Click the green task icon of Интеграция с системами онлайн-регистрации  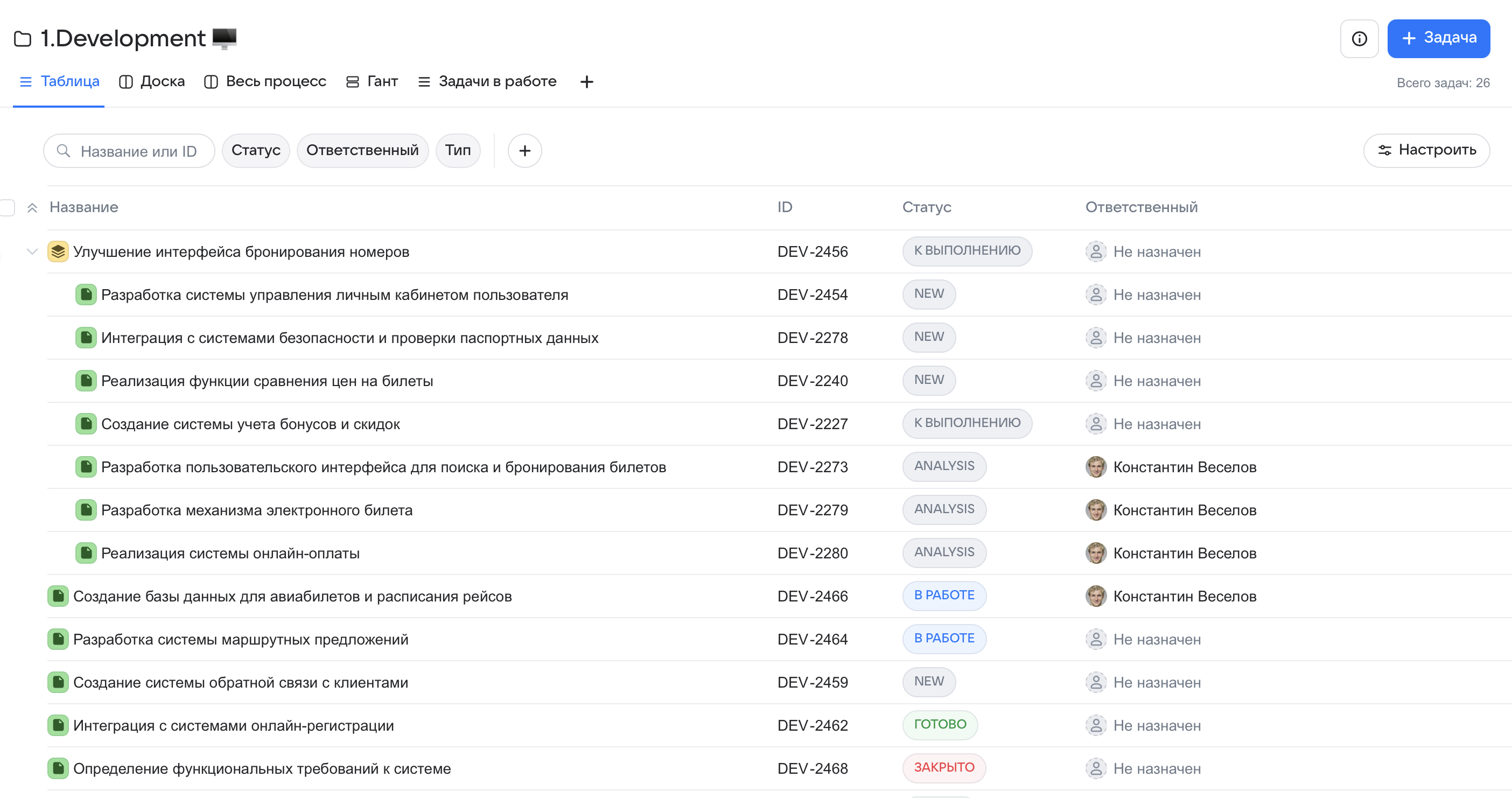pos(58,726)
